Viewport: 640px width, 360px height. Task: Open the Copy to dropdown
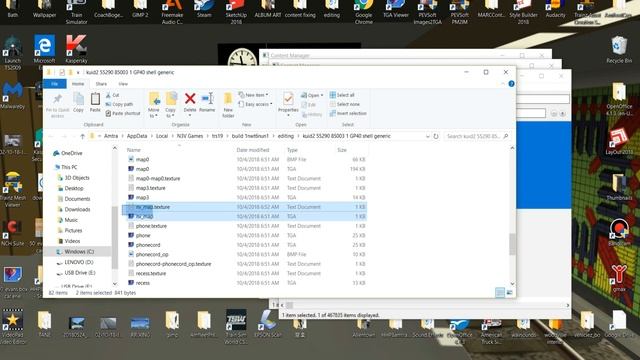click(x=171, y=105)
